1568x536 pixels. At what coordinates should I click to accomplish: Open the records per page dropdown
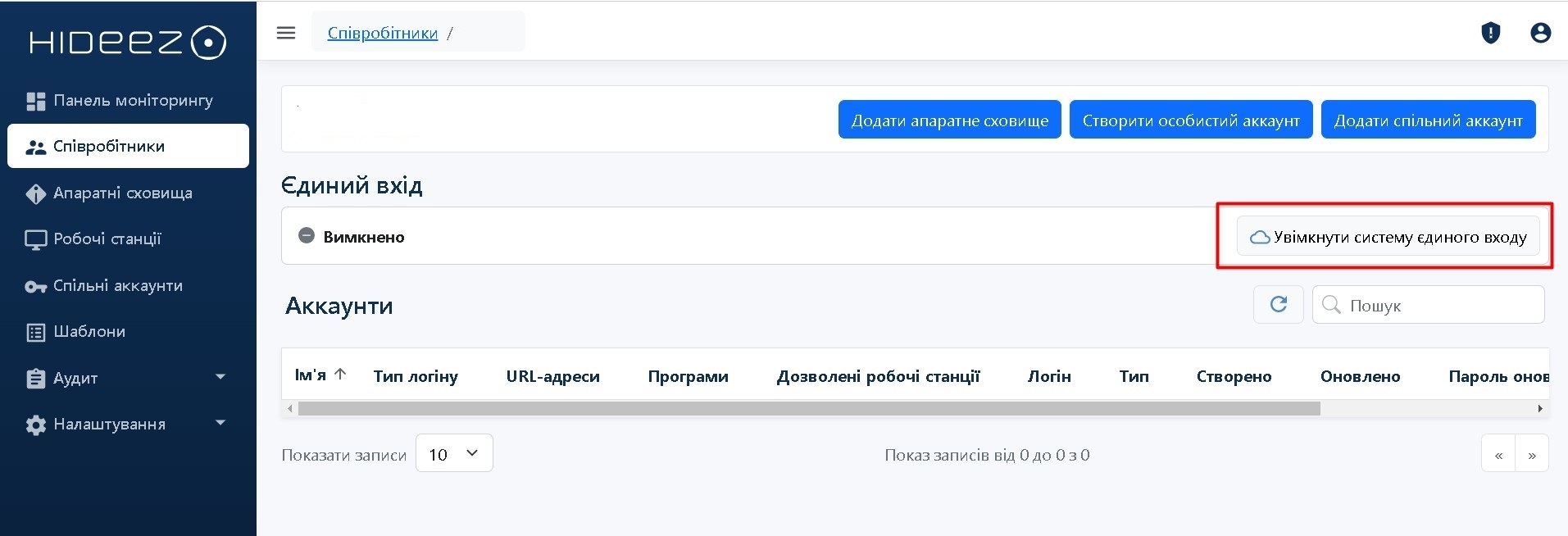tap(454, 454)
